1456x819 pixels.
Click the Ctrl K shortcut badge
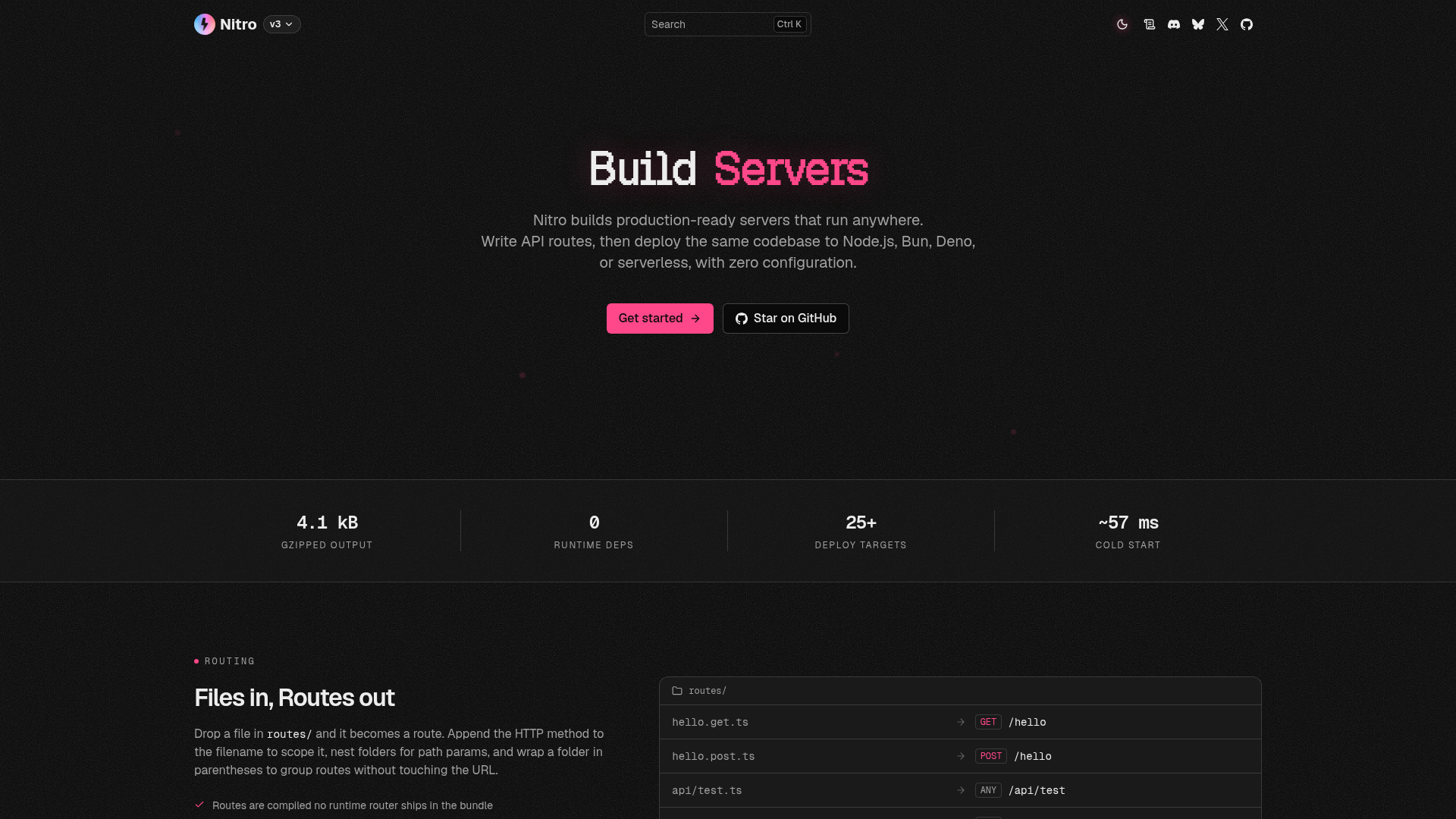click(x=789, y=24)
